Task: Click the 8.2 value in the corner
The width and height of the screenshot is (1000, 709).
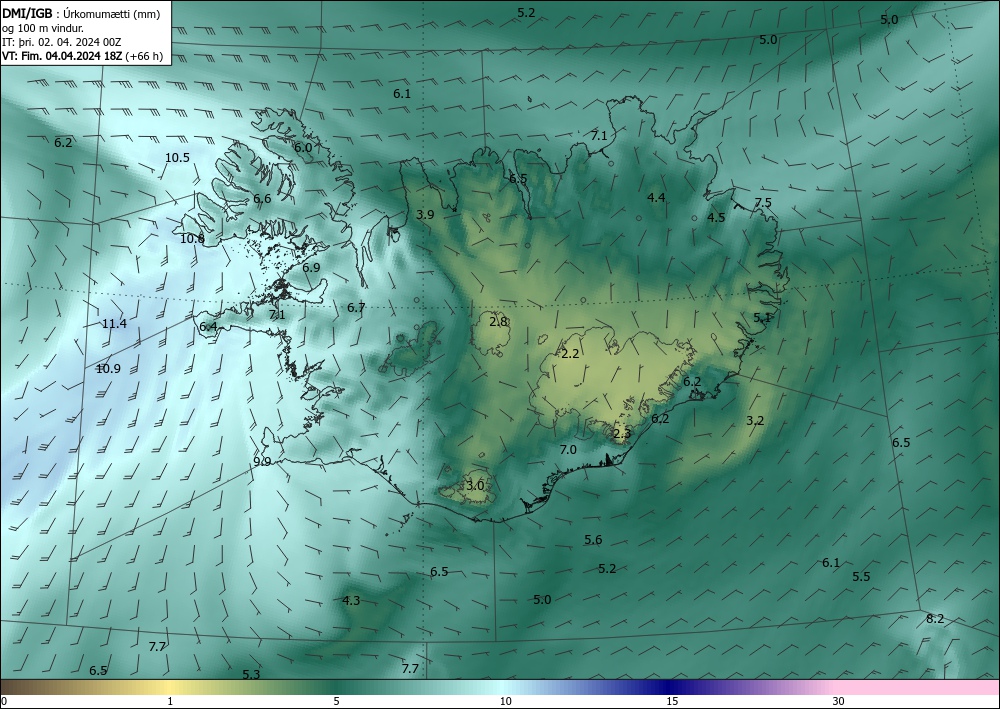Action: 935,619
